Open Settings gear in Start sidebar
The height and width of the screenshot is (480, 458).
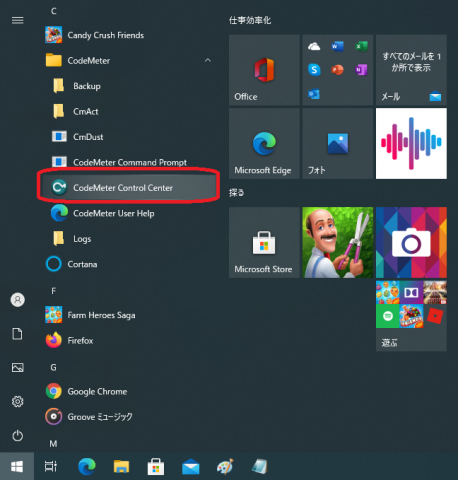[17, 402]
